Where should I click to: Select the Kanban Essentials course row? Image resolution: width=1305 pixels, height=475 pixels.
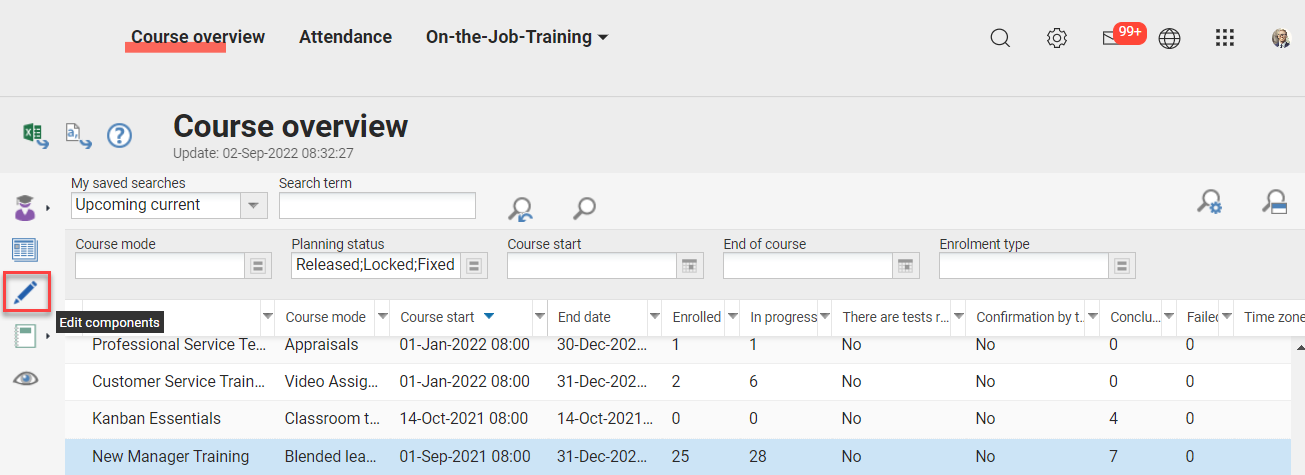(x=156, y=418)
